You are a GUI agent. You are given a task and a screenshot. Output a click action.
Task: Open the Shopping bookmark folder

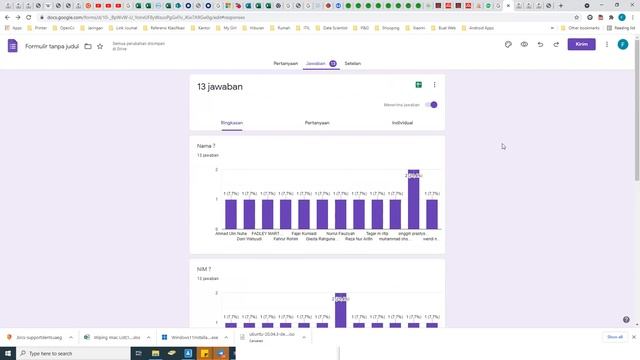coord(387,28)
